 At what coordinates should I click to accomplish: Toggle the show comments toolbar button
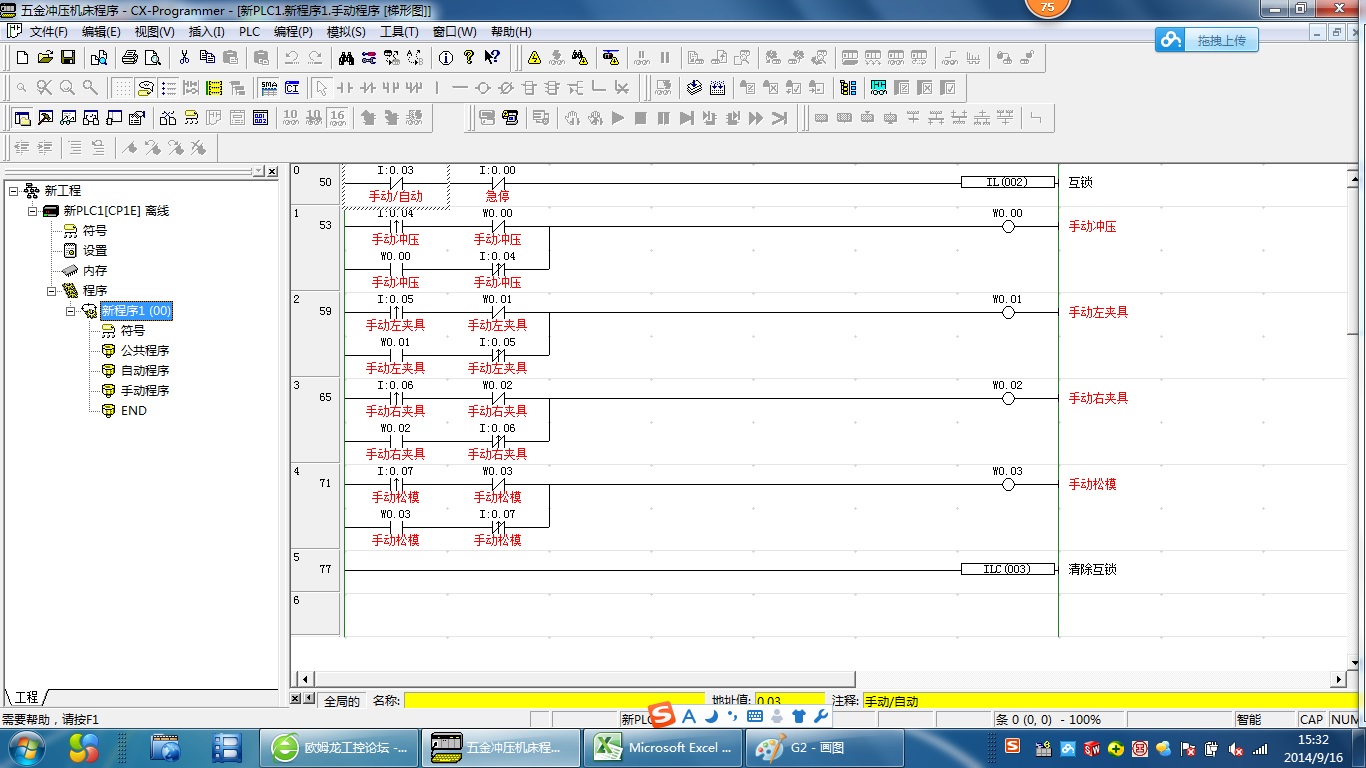tap(146, 88)
